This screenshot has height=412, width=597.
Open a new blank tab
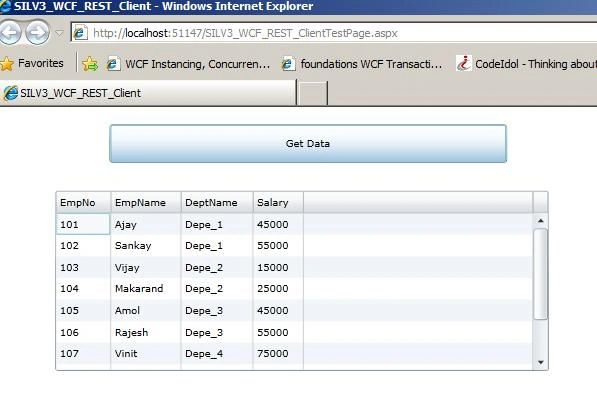pos(312,93)
